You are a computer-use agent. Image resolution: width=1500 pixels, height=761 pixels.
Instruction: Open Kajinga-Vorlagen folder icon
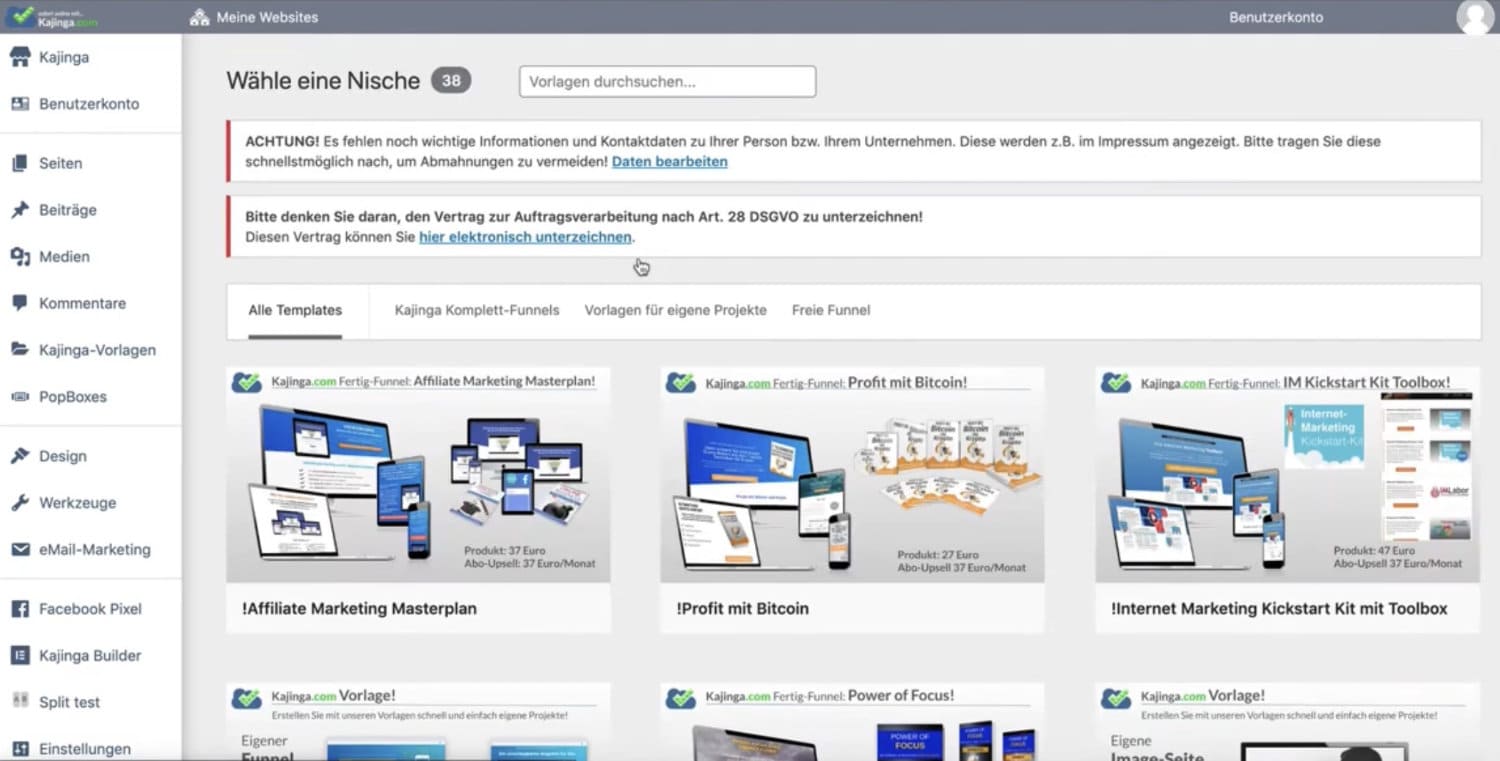(20, 350)
